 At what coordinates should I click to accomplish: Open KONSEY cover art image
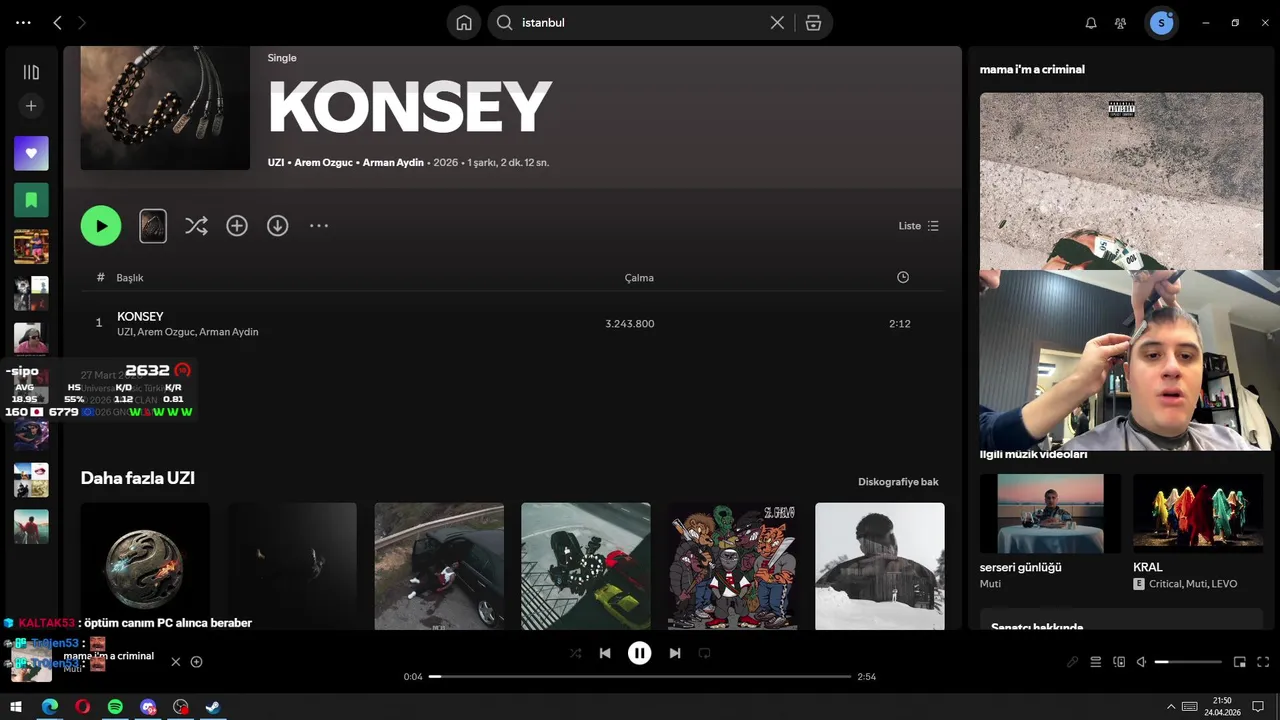(x=165, y=108)
